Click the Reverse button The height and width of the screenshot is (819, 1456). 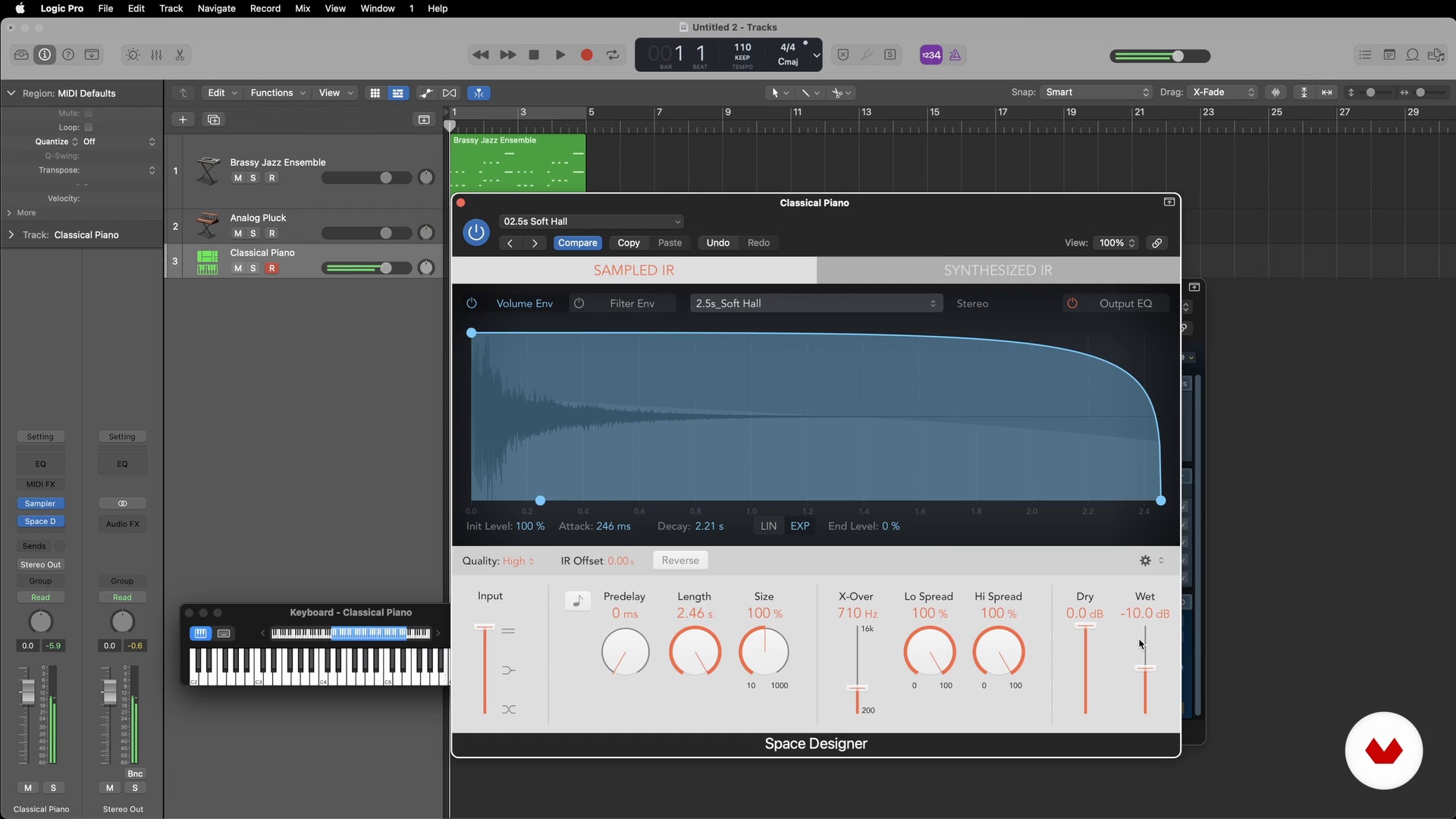(x=680, y=560)
